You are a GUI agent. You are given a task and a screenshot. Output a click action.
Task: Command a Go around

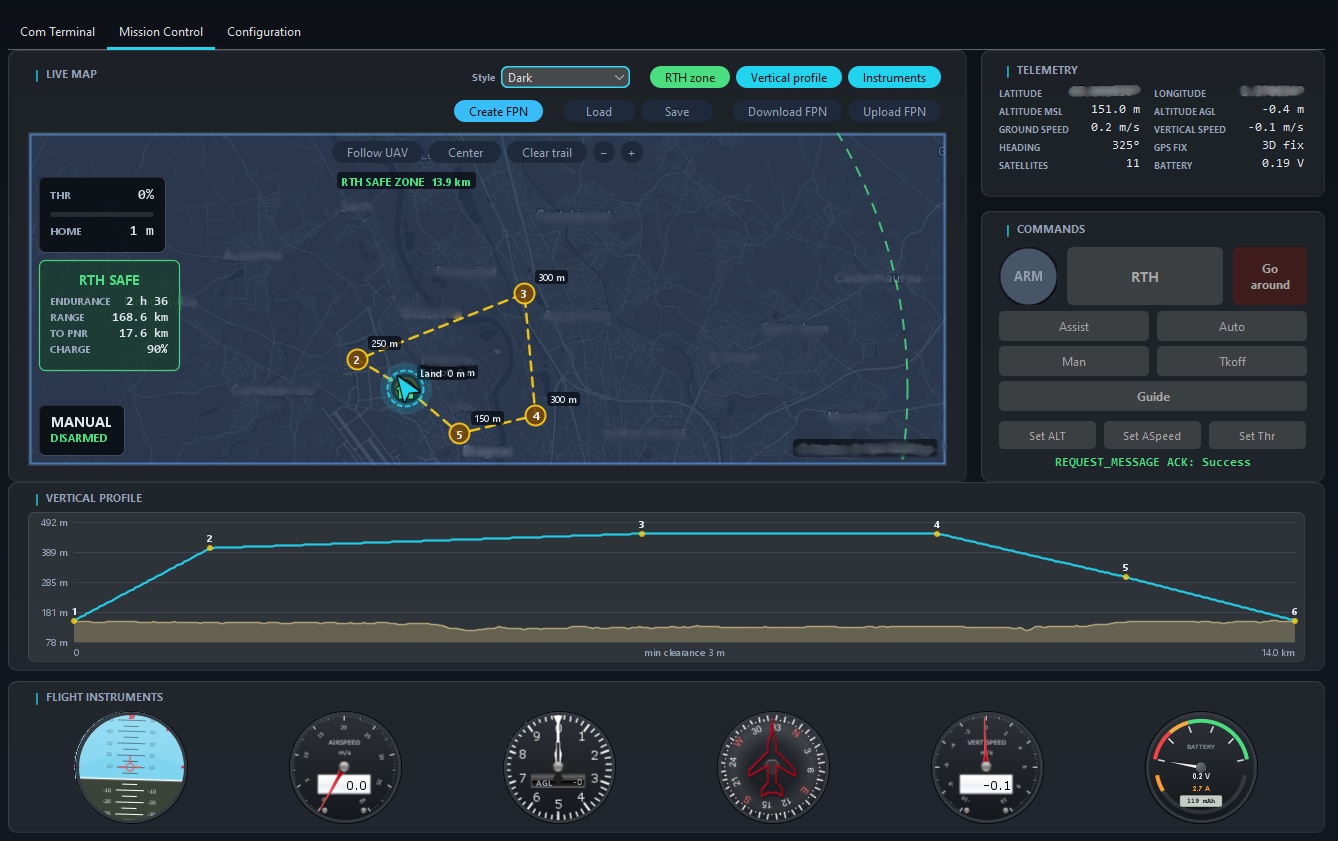click(x=1270, y=276)
